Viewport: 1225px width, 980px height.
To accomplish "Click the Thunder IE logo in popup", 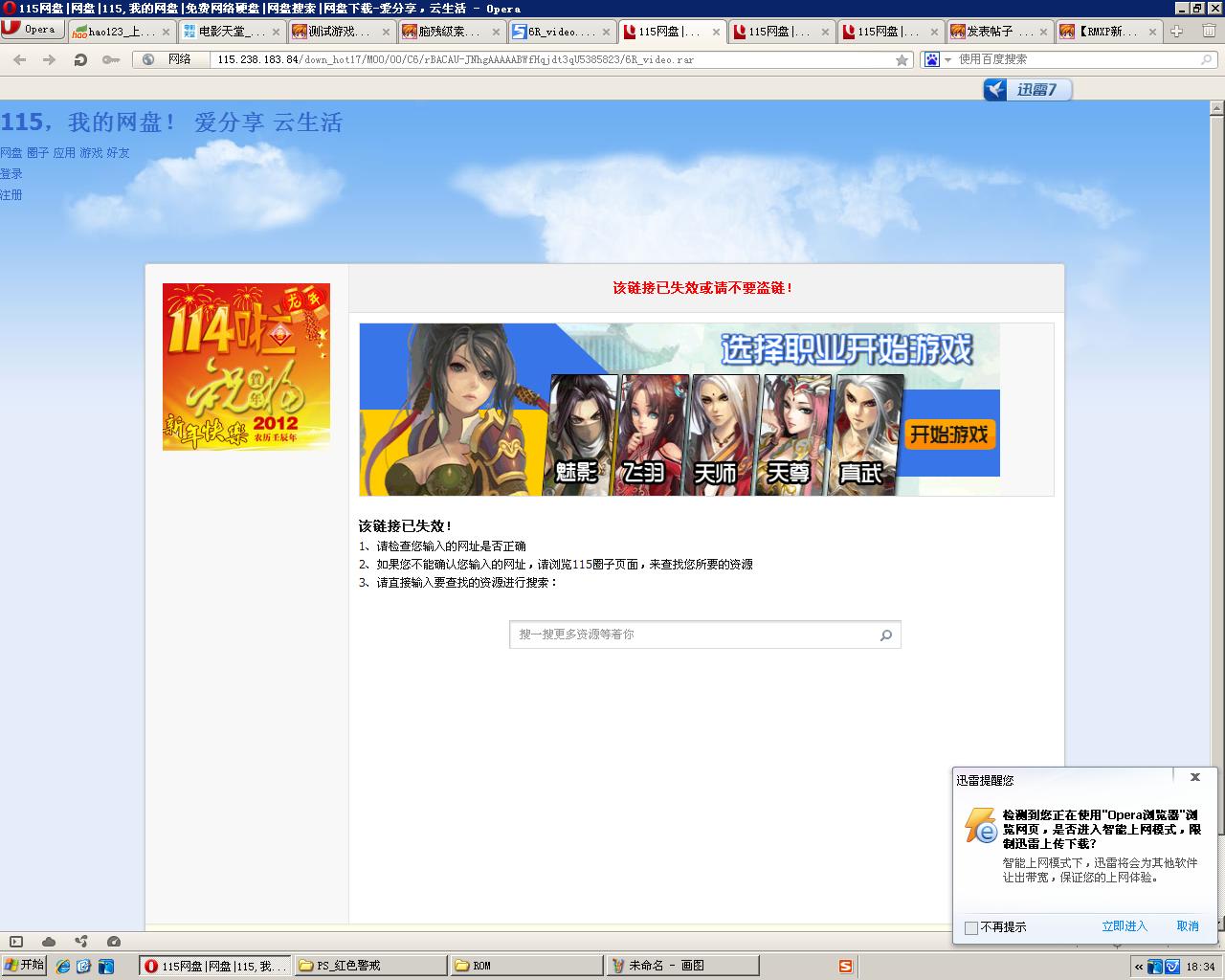I will 981,825.
